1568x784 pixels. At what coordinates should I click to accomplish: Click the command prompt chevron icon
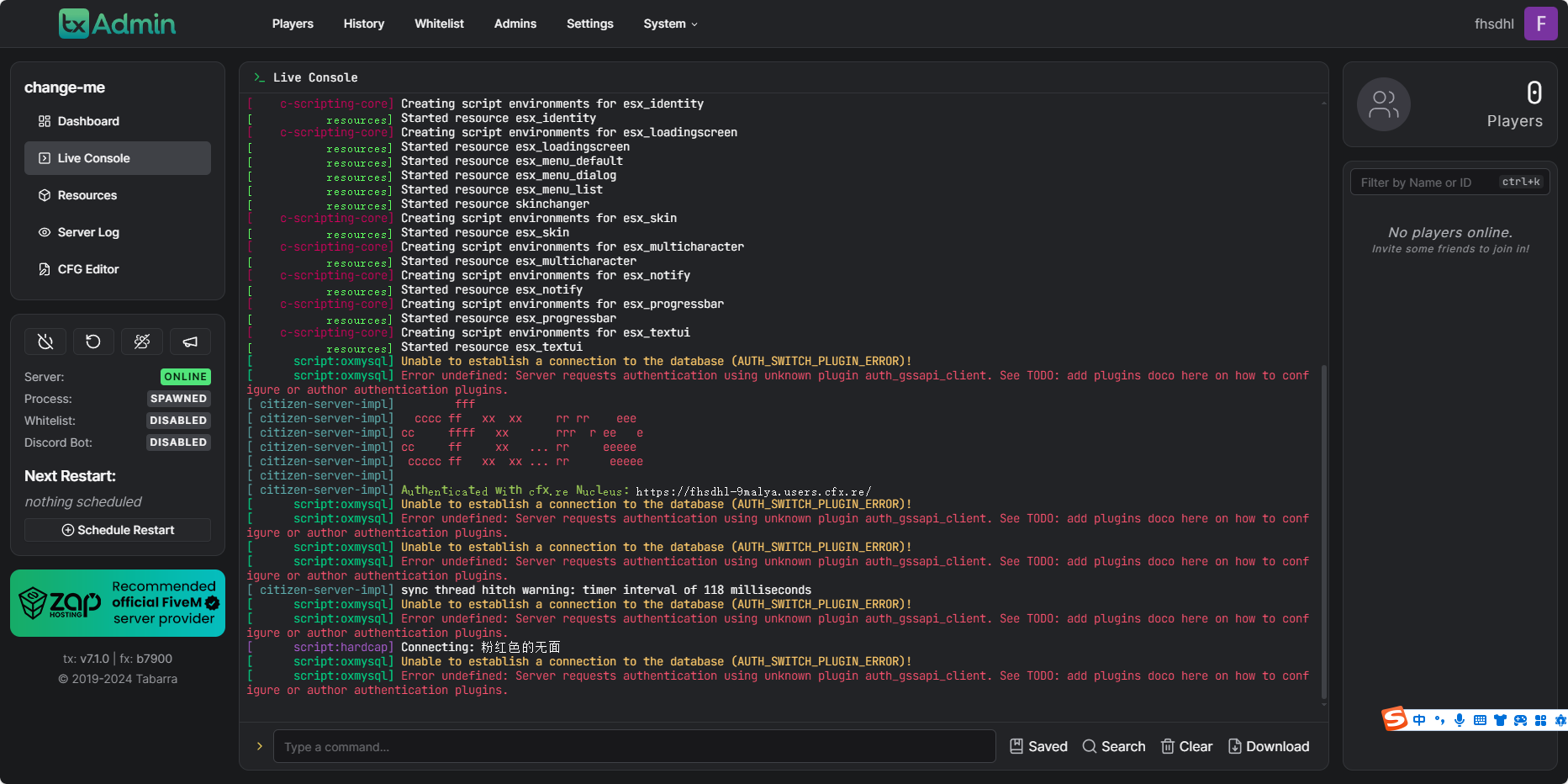260,746
